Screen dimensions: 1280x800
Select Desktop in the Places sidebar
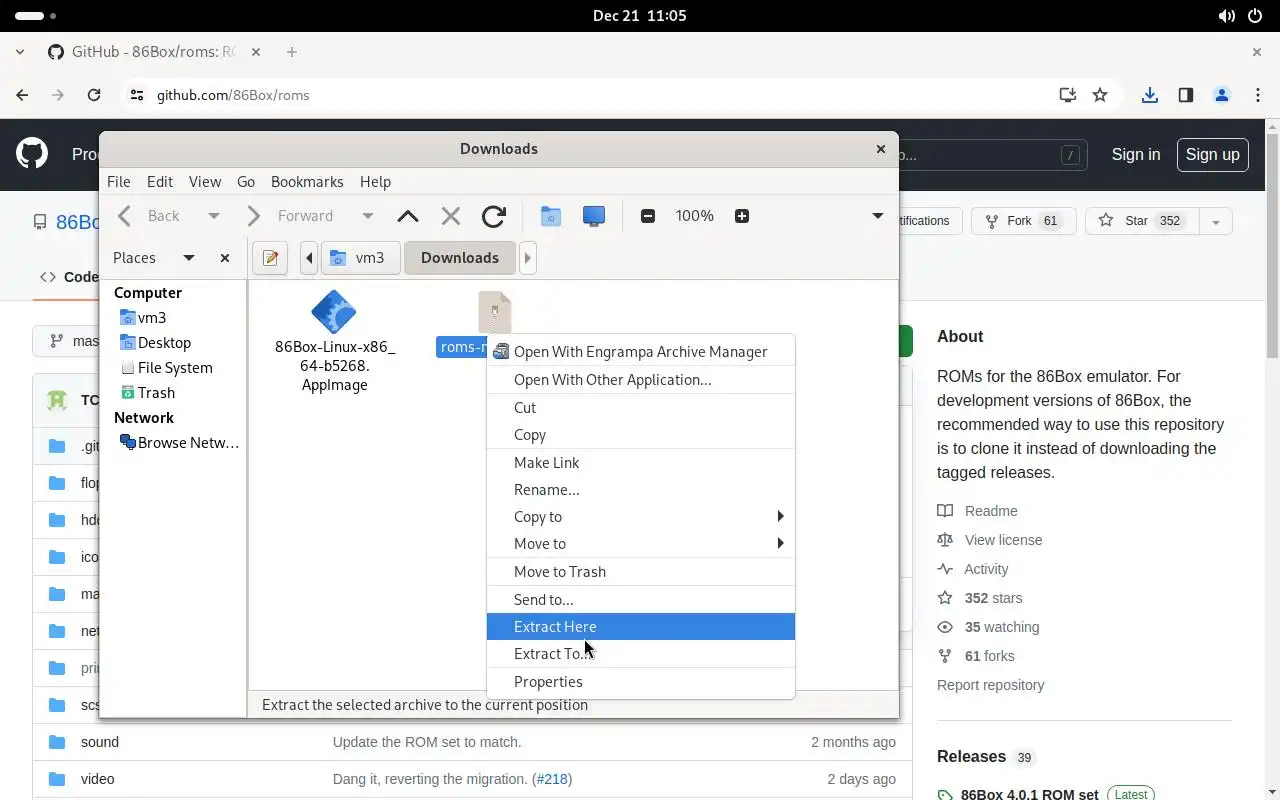[x=164, y=343]
